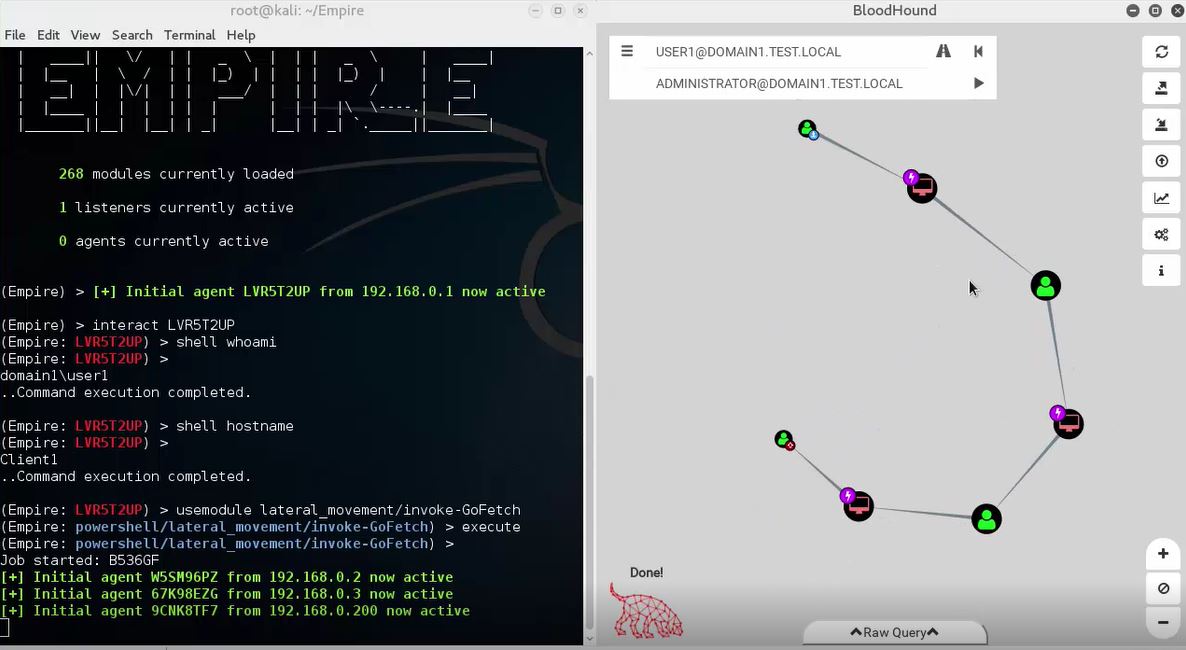Click '268 modules currently loaded' text
1186x650 pixels.
(x=176, y=174)
